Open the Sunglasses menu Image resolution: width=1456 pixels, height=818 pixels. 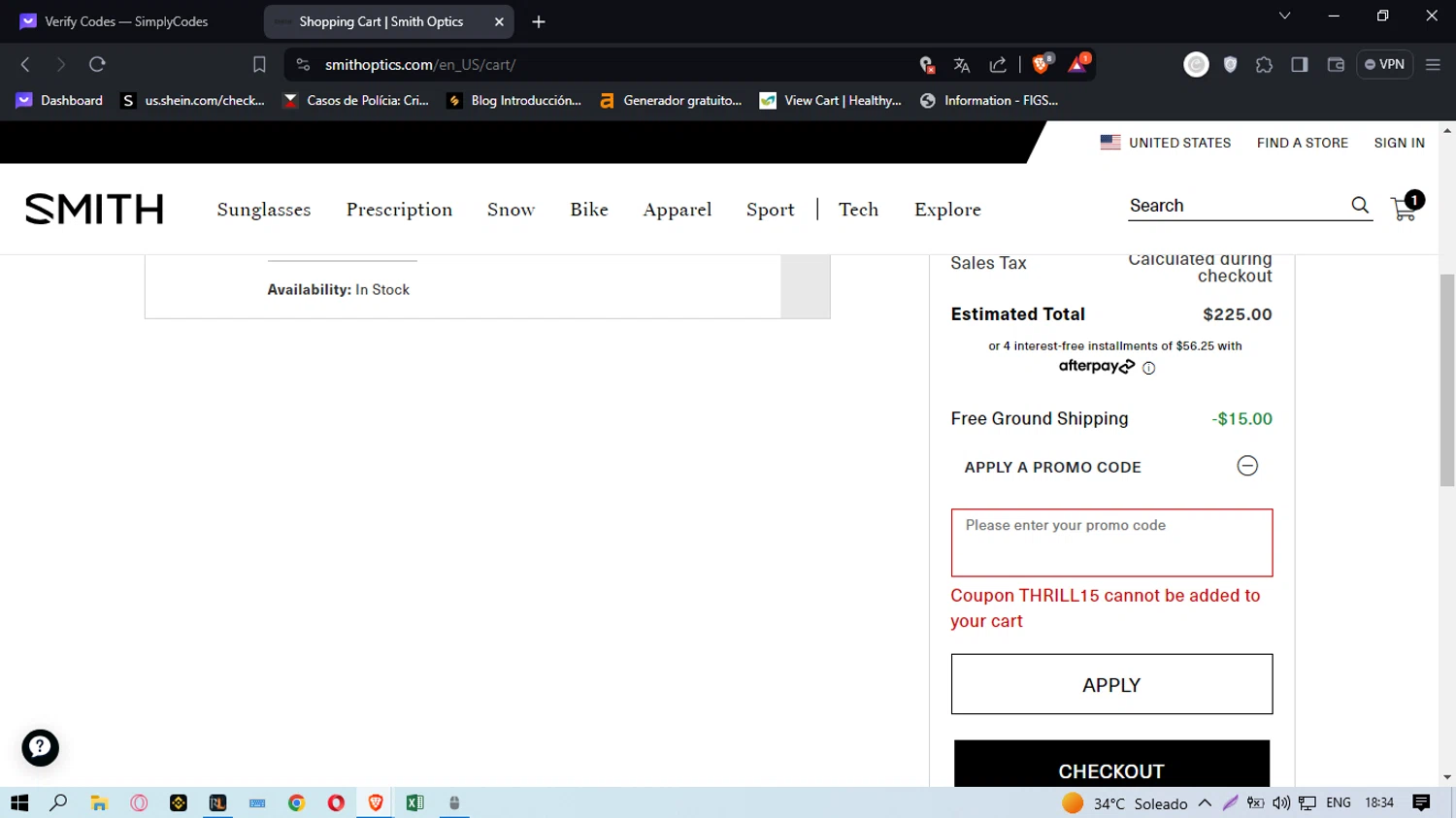tap(264, 210)
